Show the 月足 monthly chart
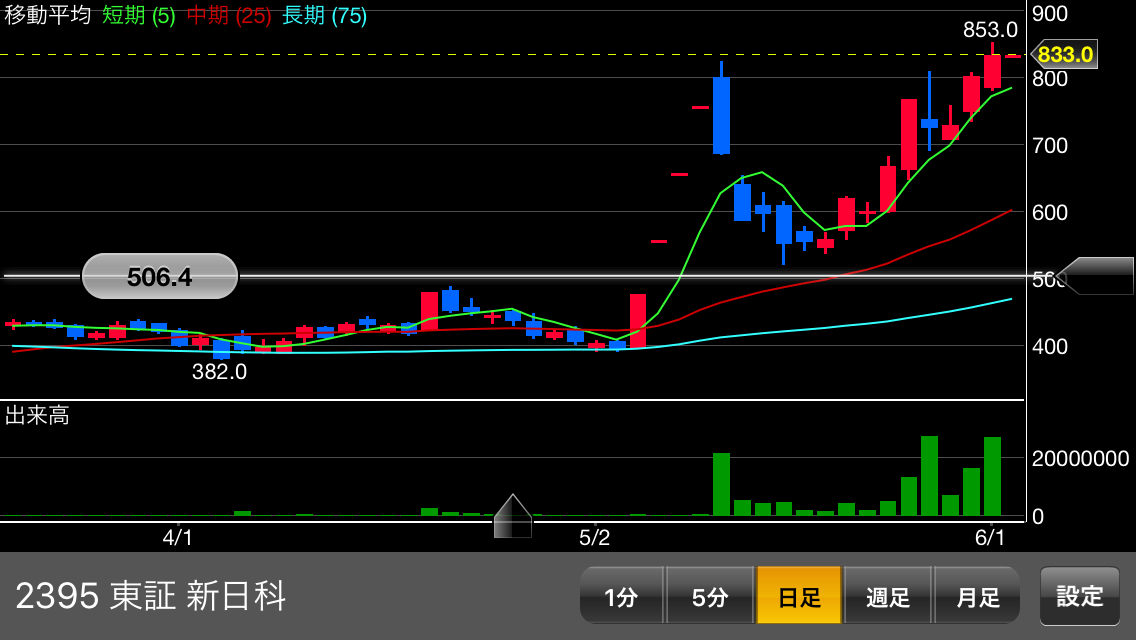Screen dimensions: 1136x640 [977, 596]
